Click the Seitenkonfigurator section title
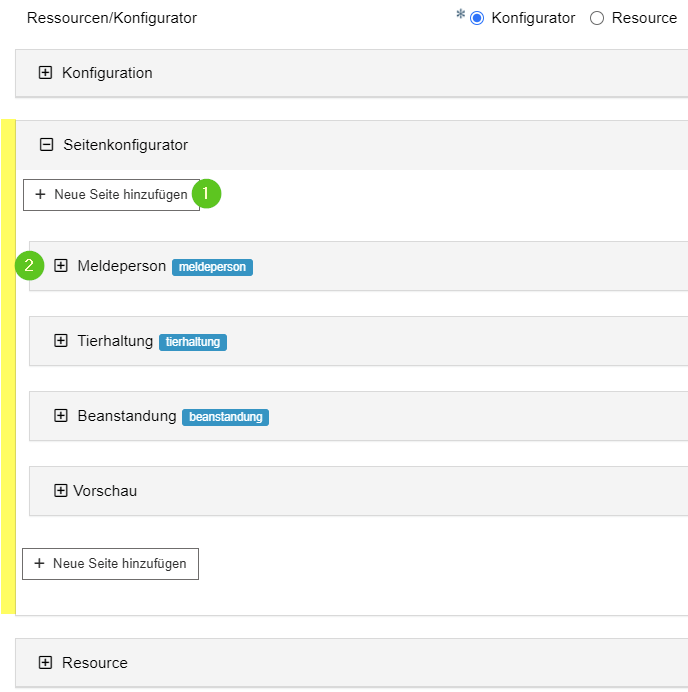The height and width of the screenshot is (692, 688). (126, 145)
